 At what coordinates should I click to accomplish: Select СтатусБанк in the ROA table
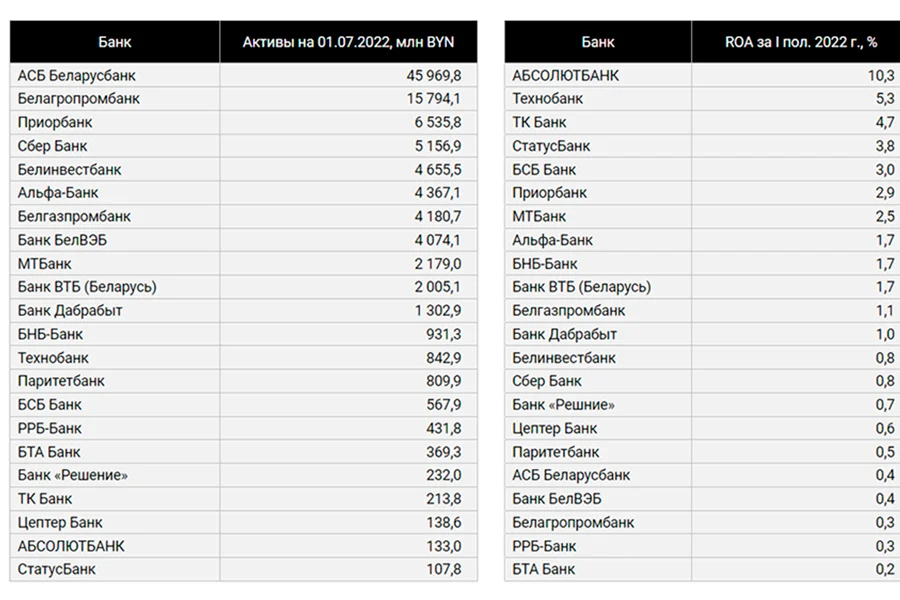(x=551, y=146)
